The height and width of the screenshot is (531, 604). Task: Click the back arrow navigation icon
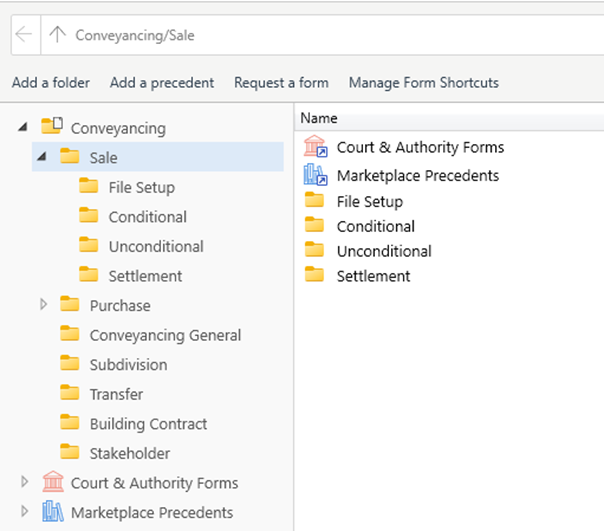[24, 34]
